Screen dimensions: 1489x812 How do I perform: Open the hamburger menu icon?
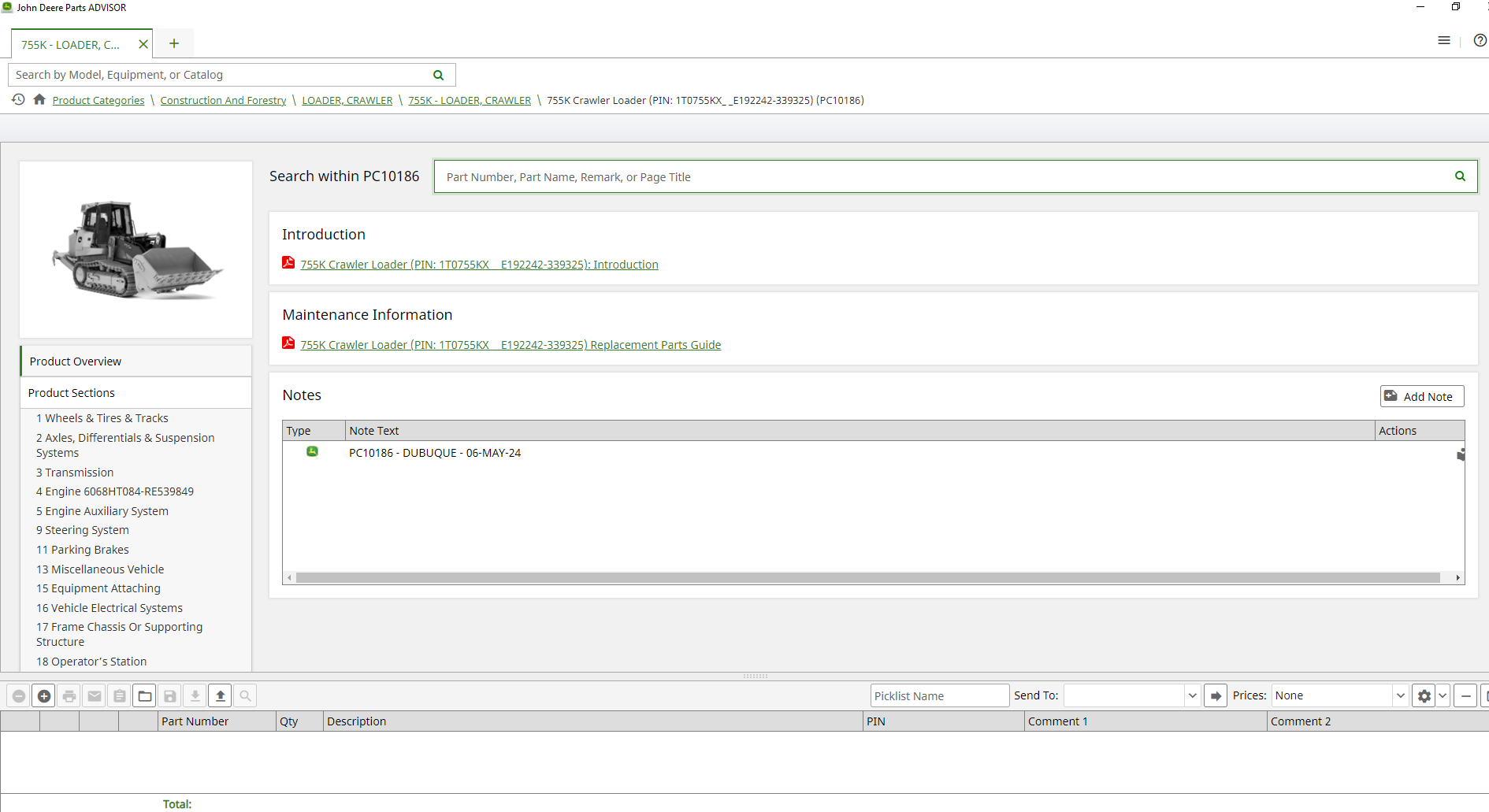[1444, 40]
